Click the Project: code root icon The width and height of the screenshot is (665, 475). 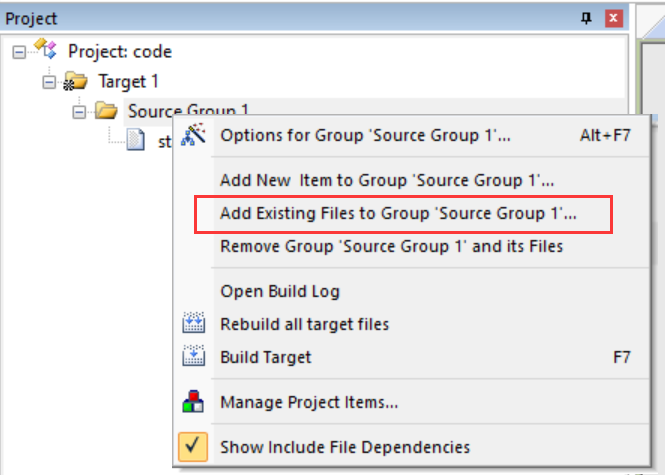pos(45,51)
